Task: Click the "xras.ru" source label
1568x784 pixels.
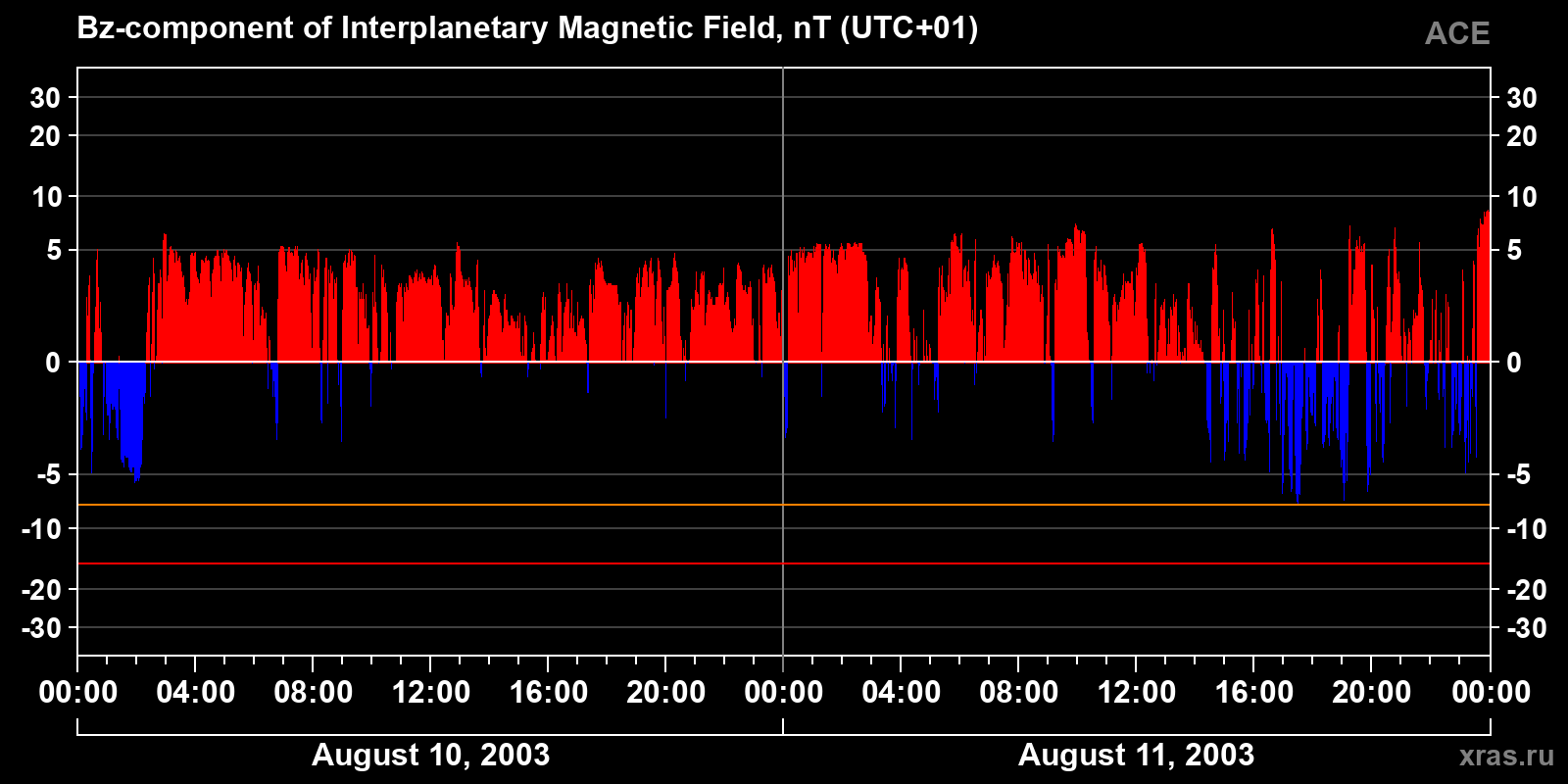Action: [x=1506, y=756]
